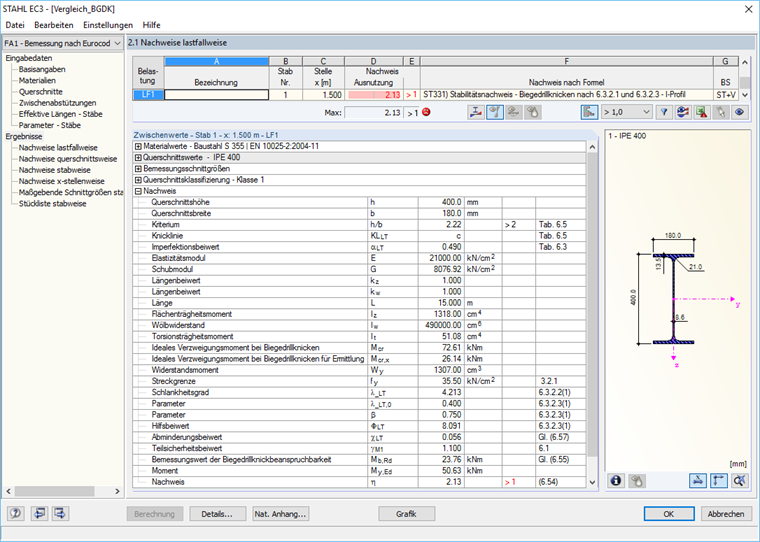Click the greyed eye with drop icon in results toolbar
The width and height of the screenshot is (760, 542).
click(x=533, y=112)
